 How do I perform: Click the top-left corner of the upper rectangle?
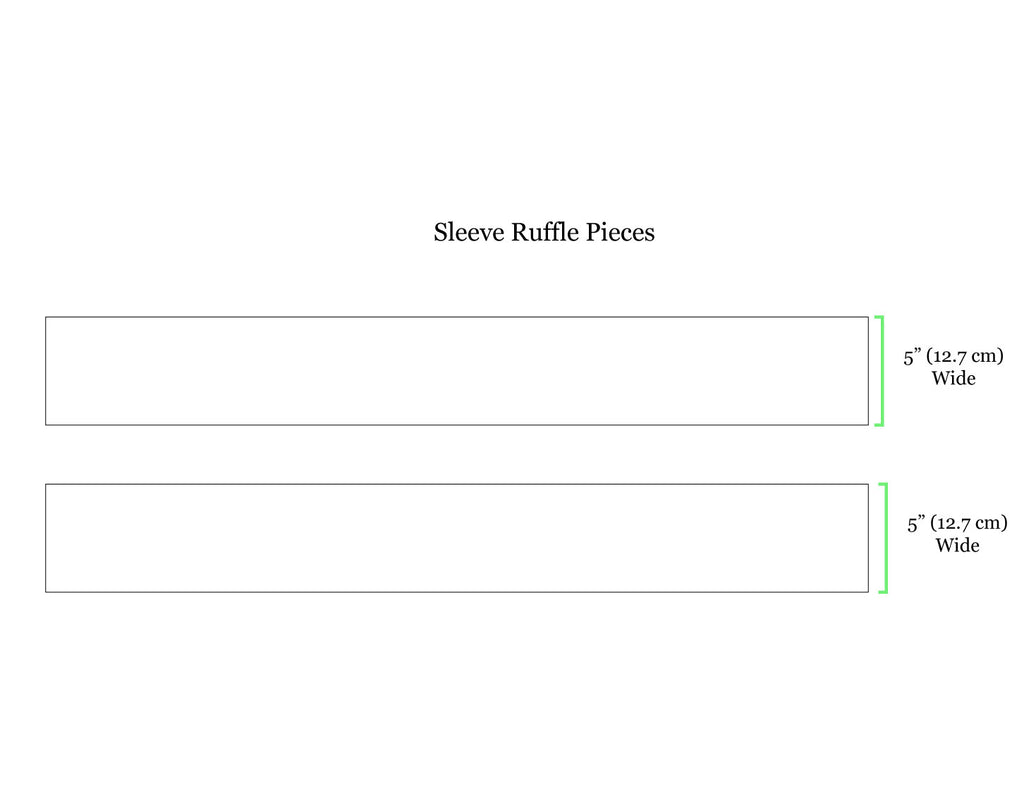point(46,317)
